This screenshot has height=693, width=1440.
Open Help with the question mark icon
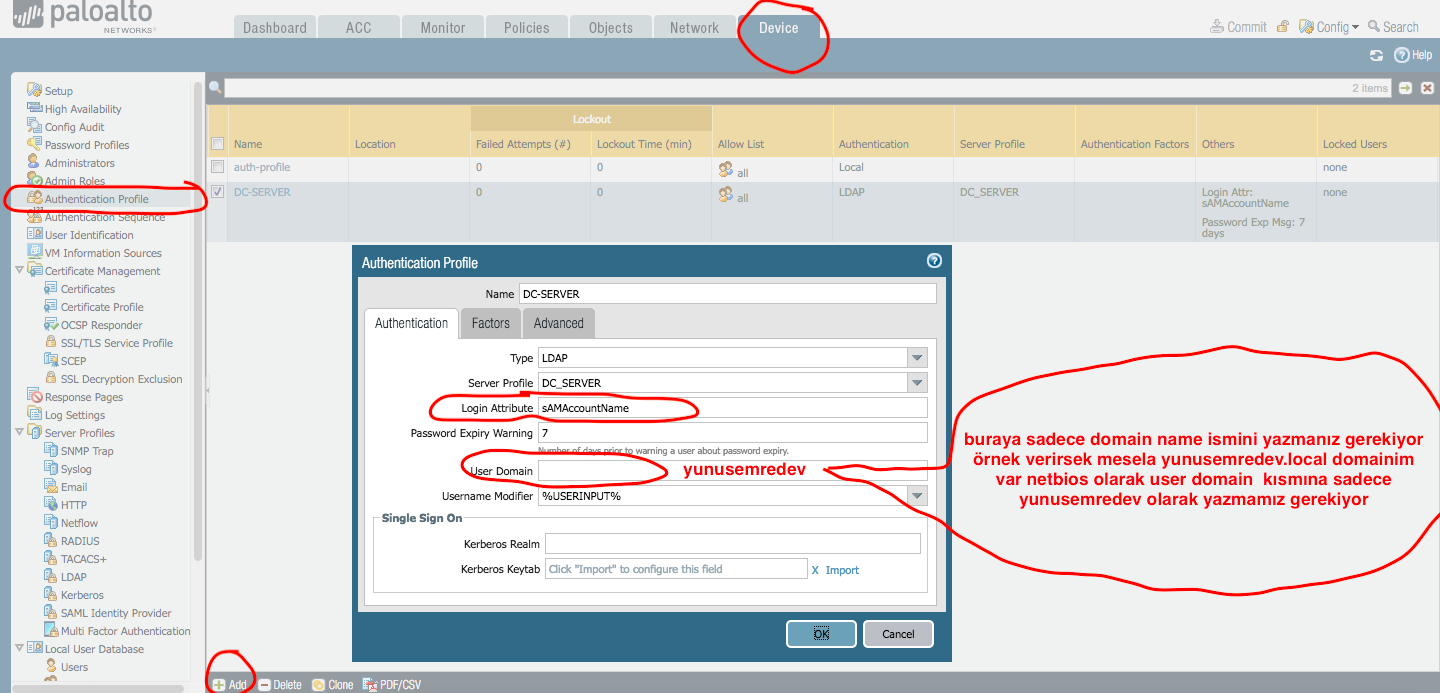coord(1402,56)
